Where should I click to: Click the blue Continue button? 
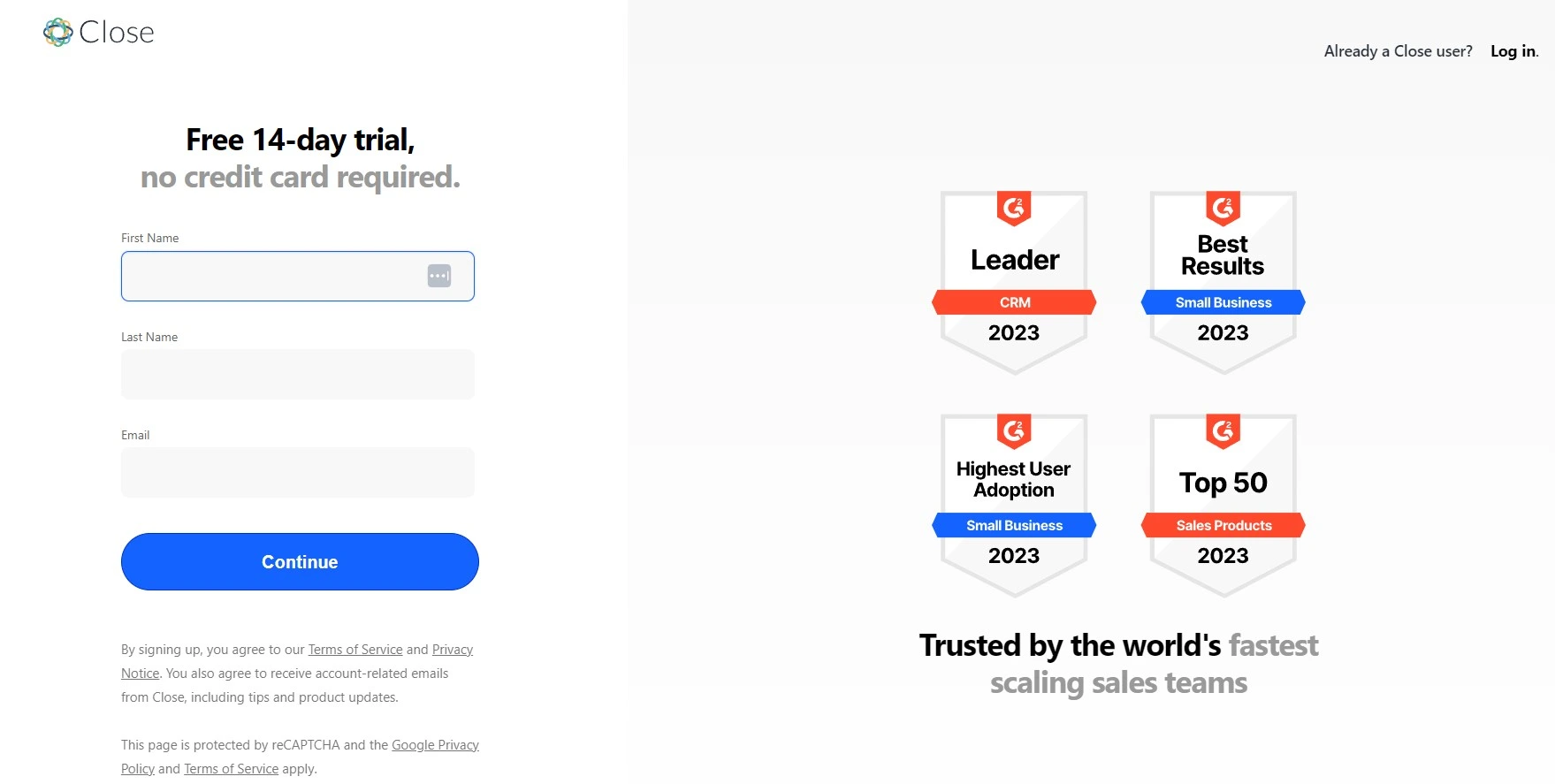click(300, 561)
